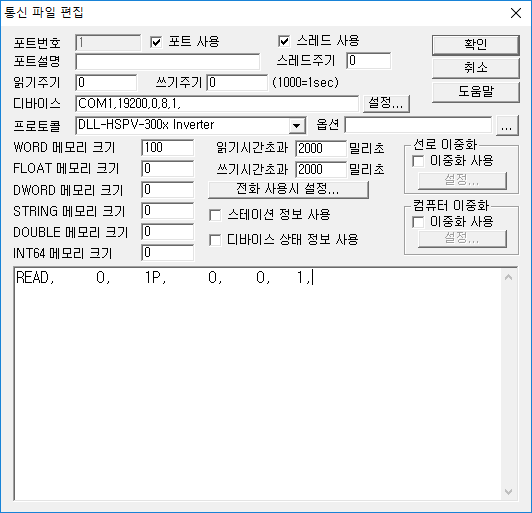
Task: Open help with the 도움말 button
Action: pos(476,92)
